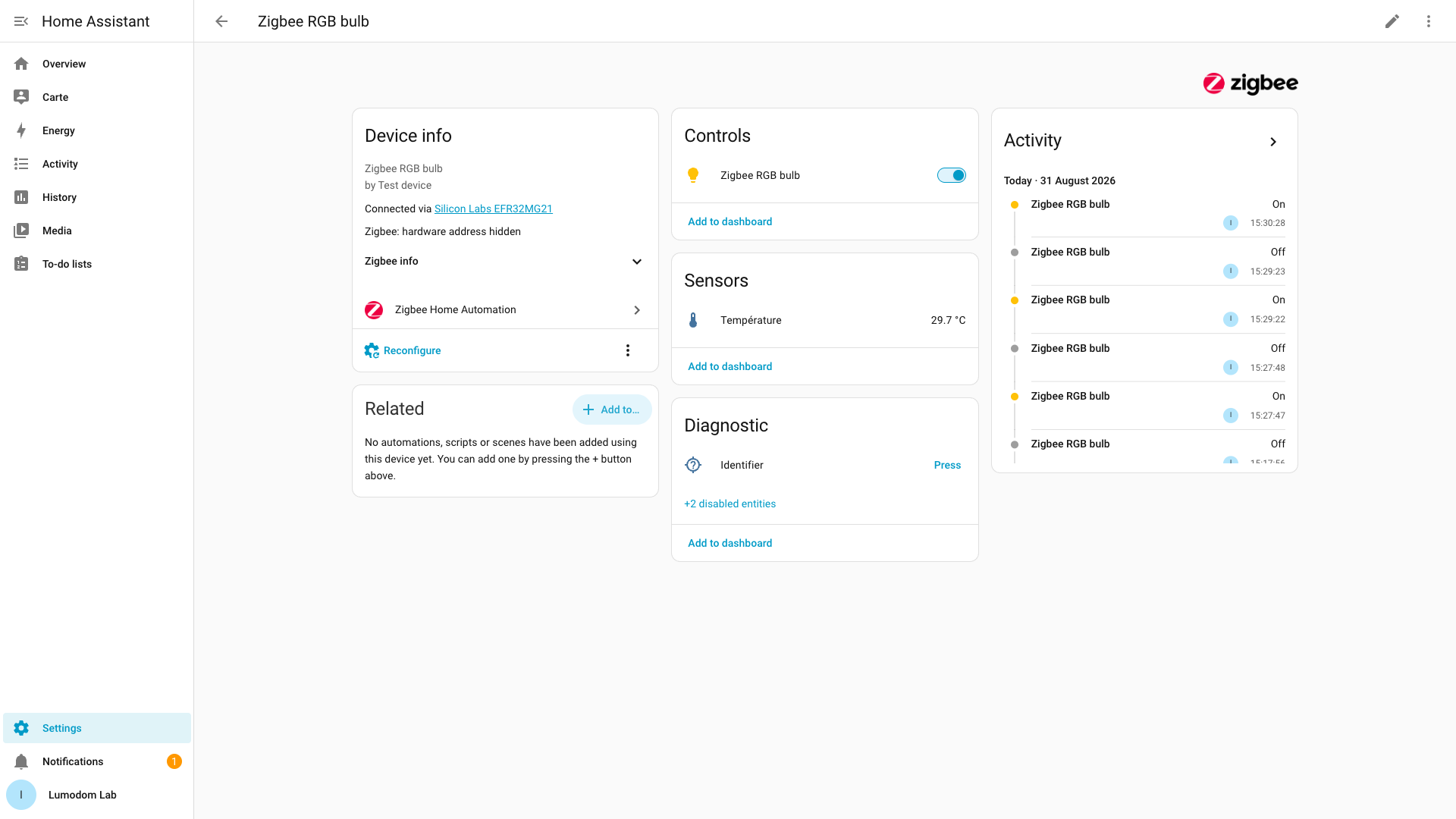Click the yellow light bulb icon

(693, 175)
